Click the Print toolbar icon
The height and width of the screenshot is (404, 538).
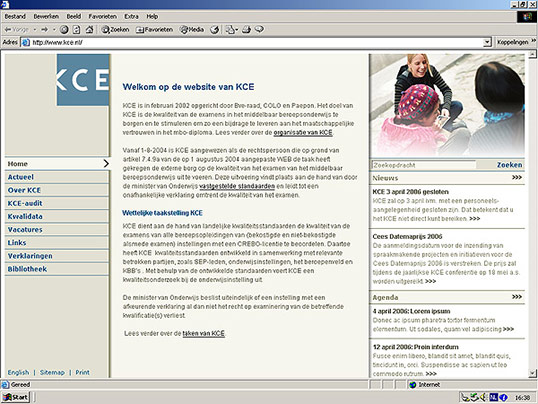tap(246, 30)
